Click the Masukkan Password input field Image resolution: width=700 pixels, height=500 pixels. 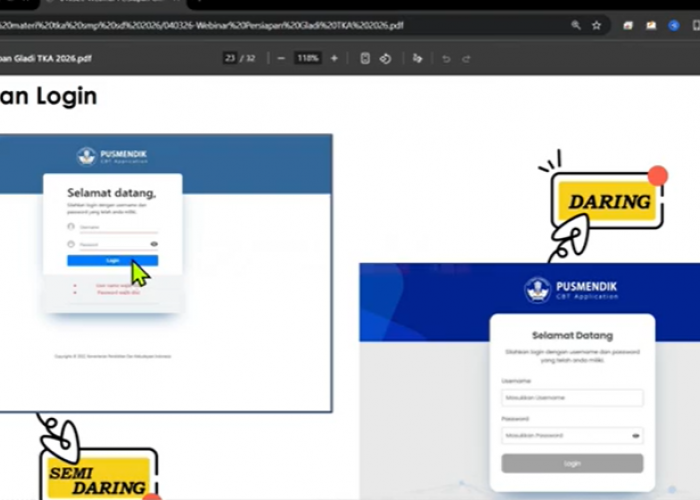click(565, 436)
